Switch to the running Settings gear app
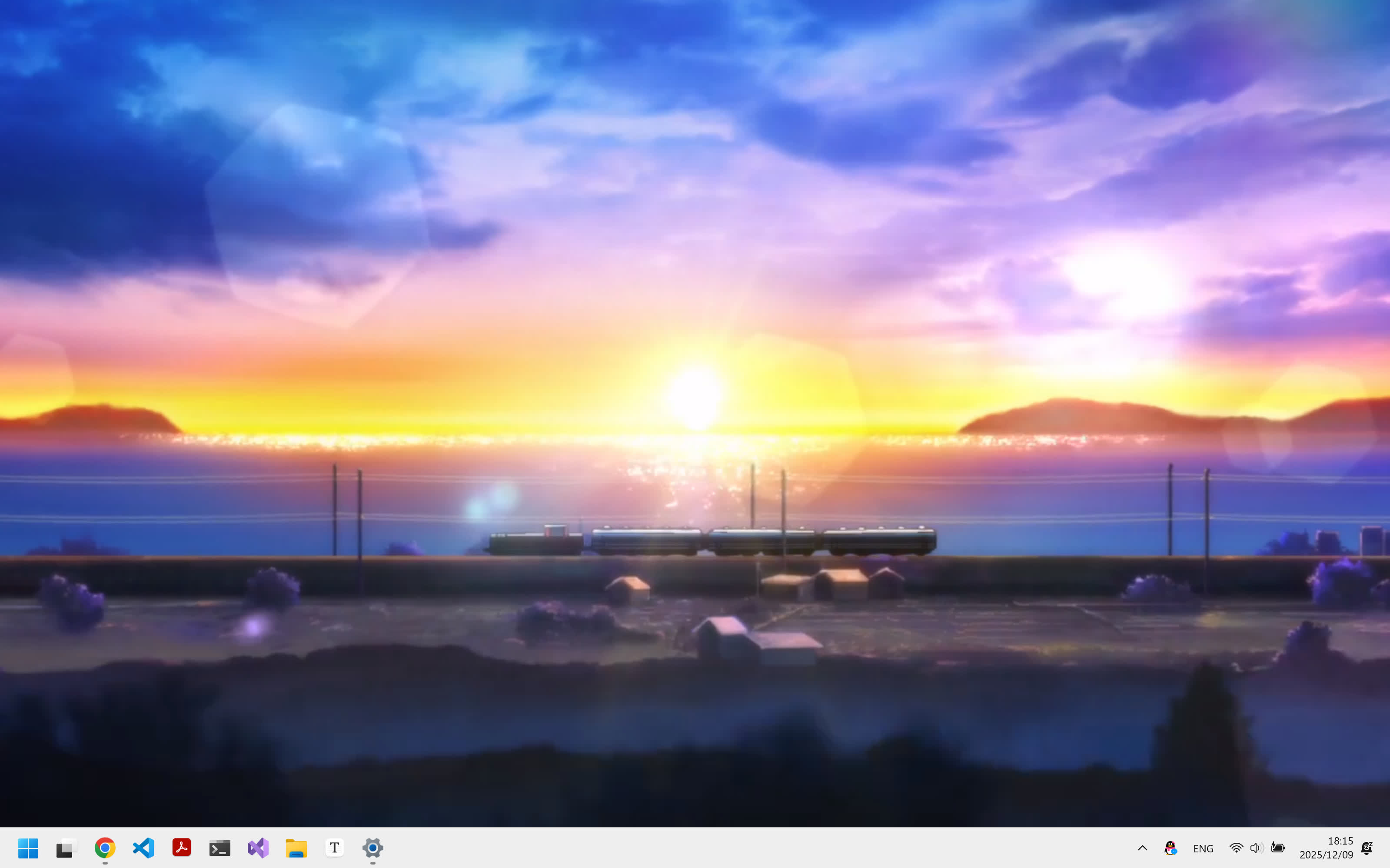 (373, 848)
